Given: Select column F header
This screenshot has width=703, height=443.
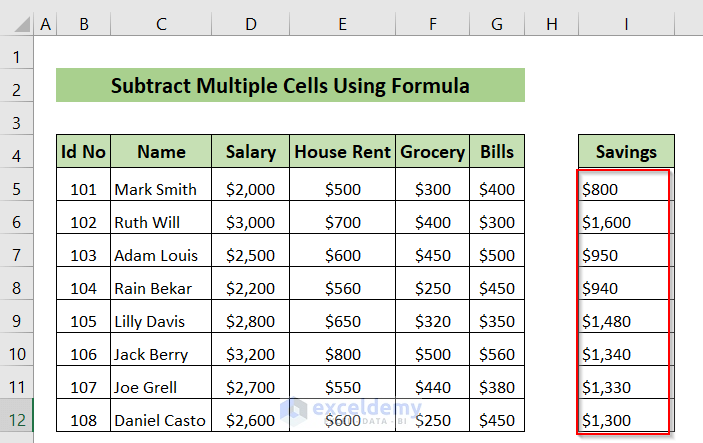Looking at the screenshot, I should pyautogui.click(x=432, y=23).
